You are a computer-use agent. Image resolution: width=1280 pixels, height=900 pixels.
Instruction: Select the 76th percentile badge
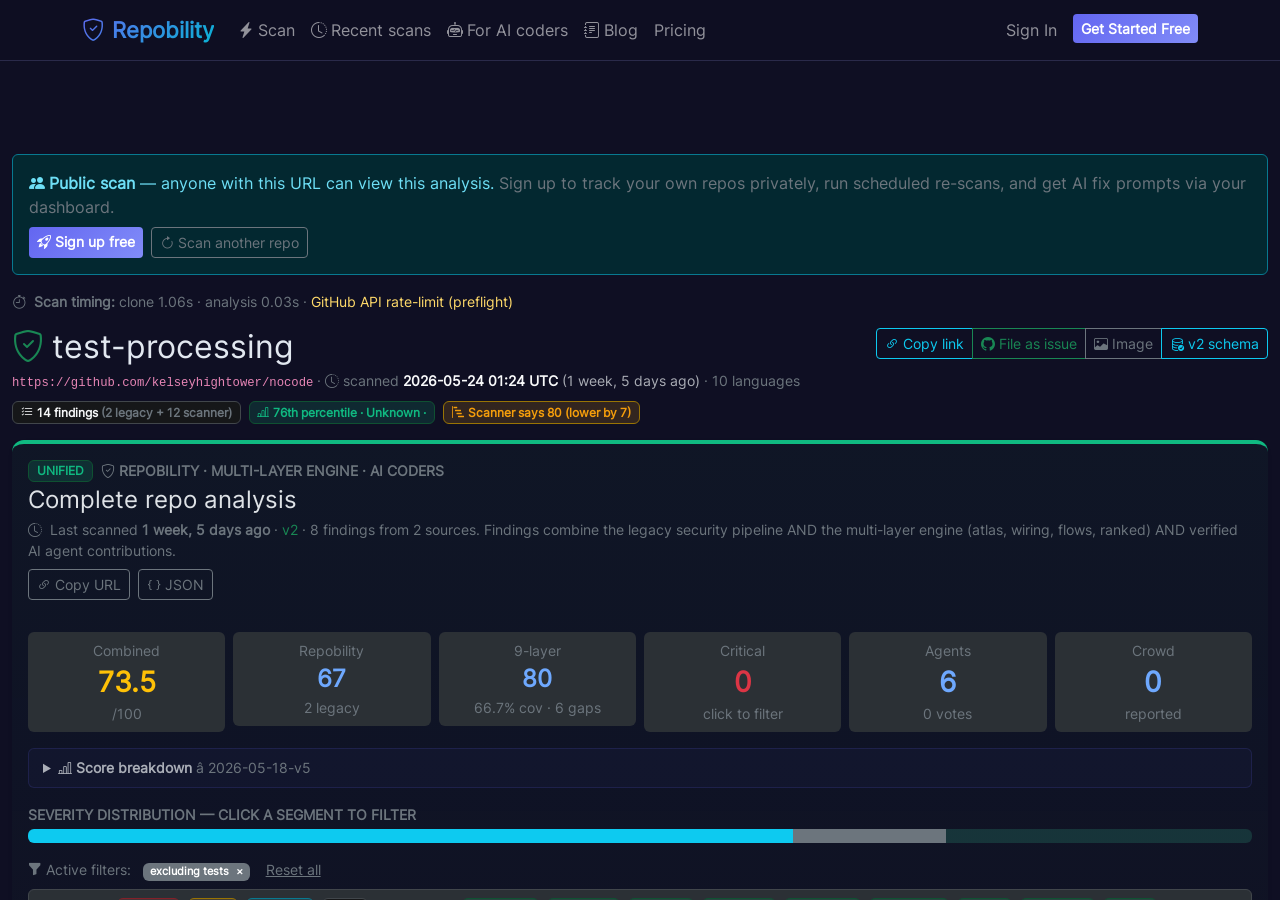(x=342, y=412)
